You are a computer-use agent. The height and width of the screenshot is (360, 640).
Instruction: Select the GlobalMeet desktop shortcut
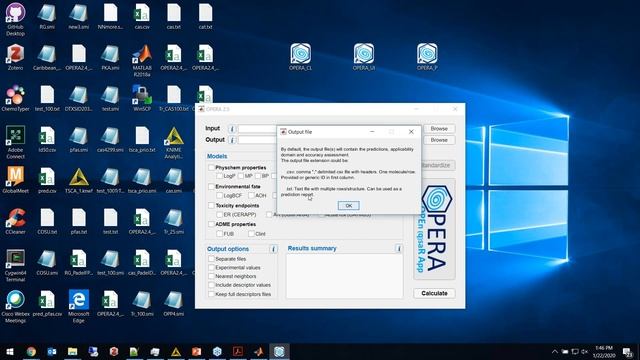click(16, 180)
